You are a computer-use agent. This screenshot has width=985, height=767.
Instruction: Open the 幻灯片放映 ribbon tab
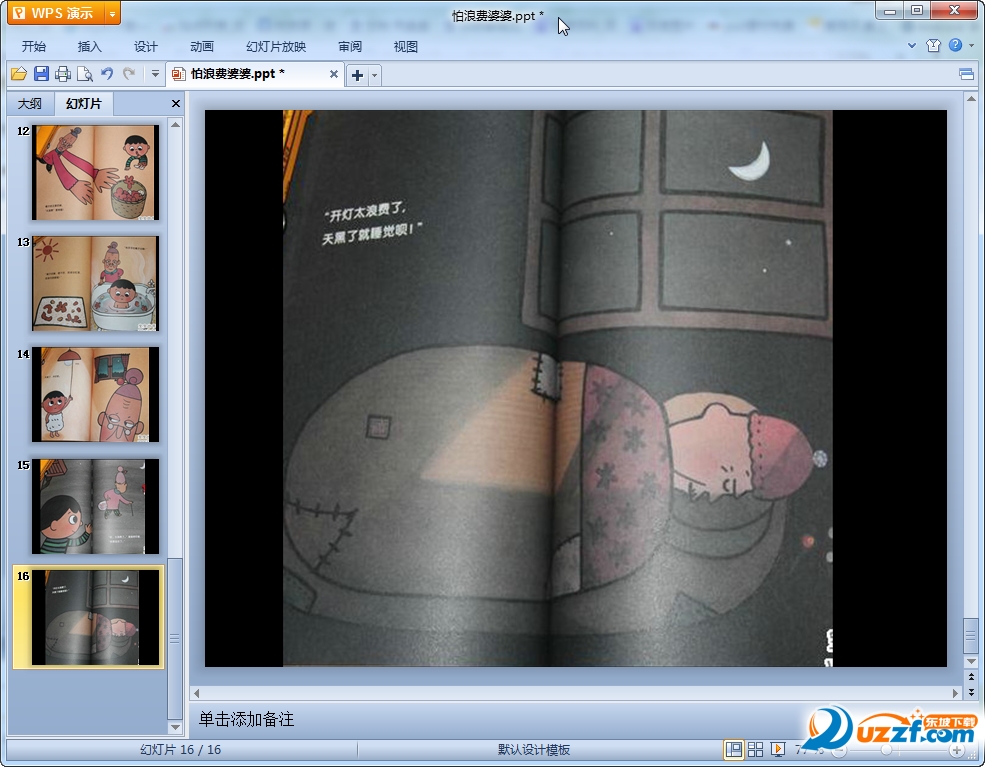pyautogui.click(x=276, y=46)
